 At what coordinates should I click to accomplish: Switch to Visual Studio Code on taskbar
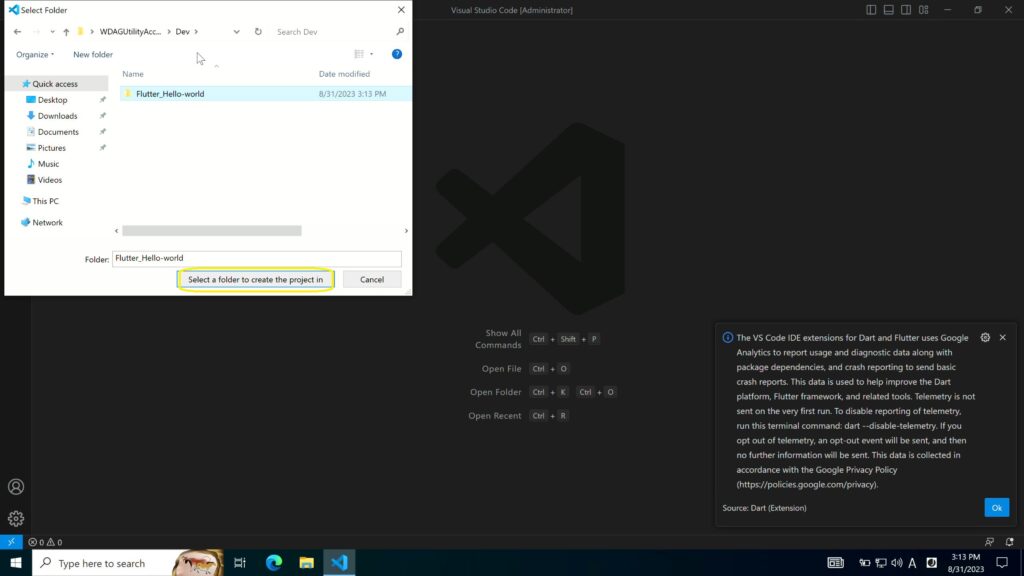coord(339,562)
